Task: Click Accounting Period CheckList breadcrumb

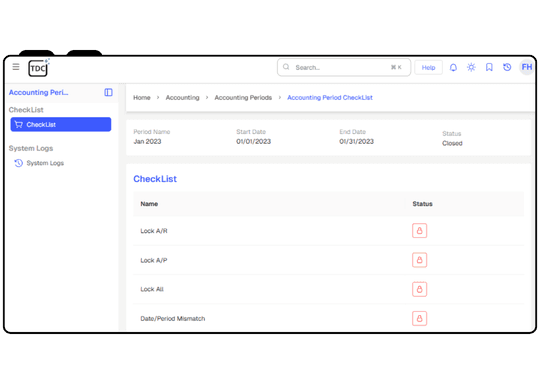Action: pyautogui.click(x=330, y=97)
